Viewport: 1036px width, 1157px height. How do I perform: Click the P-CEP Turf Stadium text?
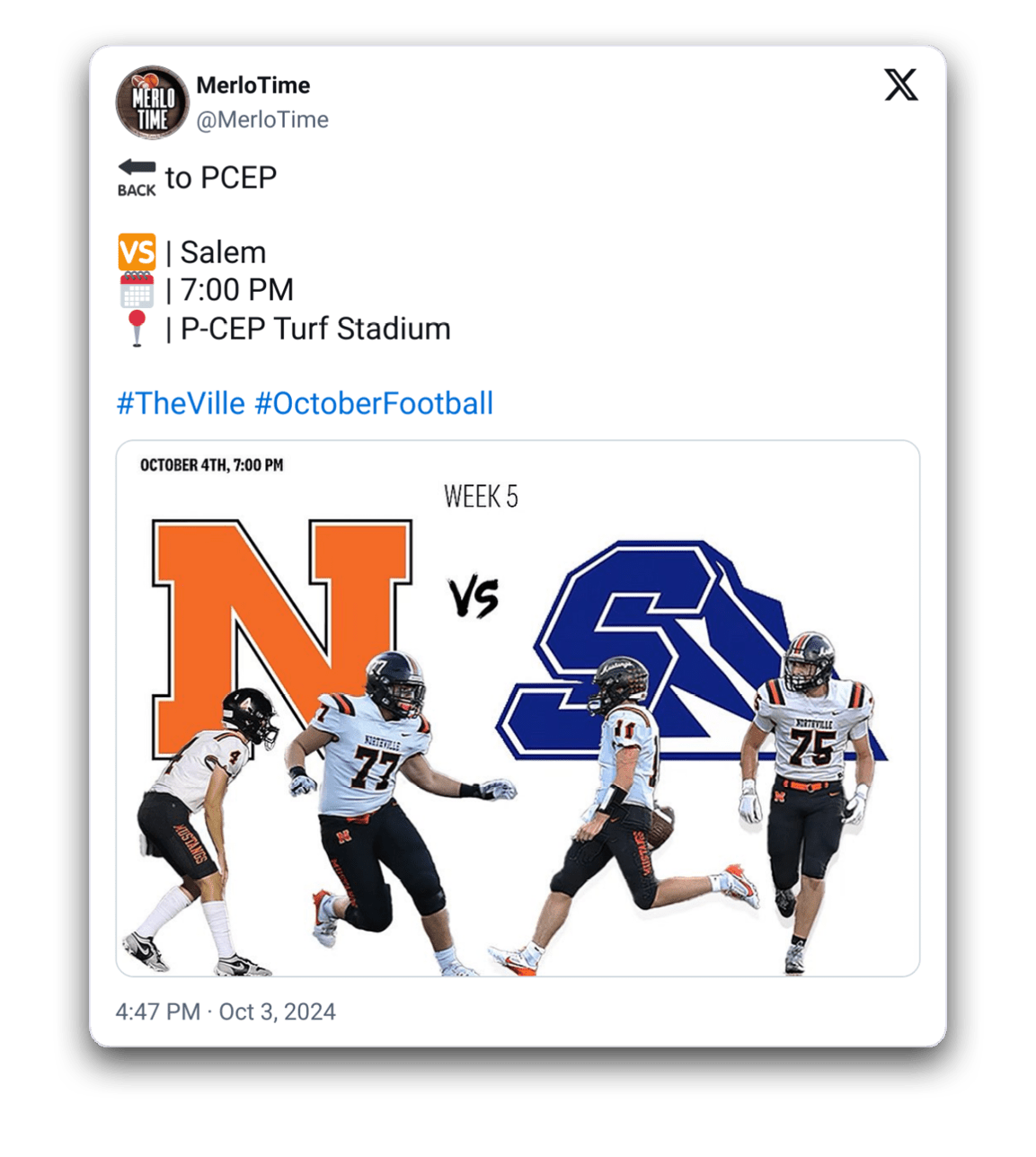point(315,329)
